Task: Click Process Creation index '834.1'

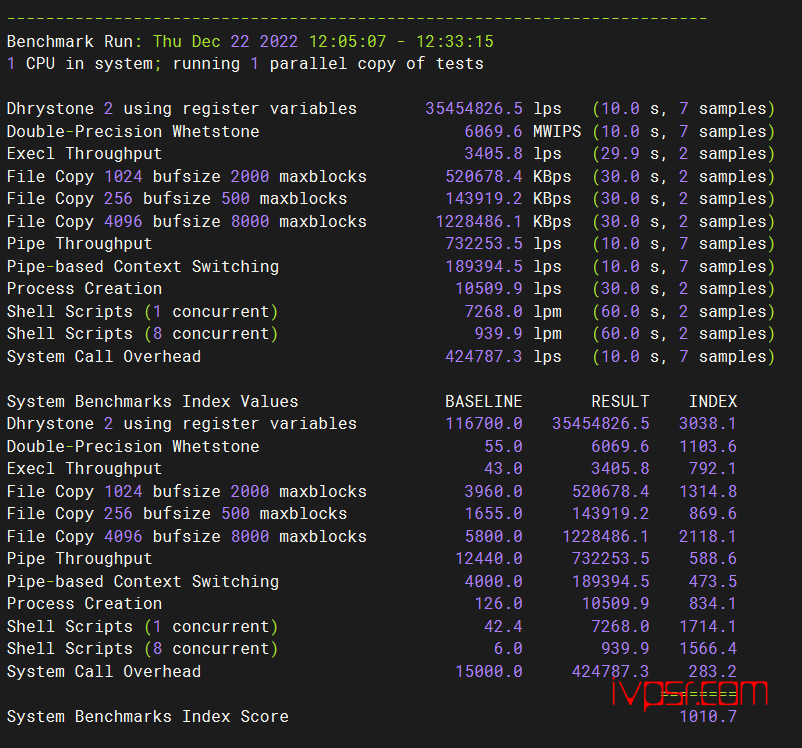Action: point(712,604)
